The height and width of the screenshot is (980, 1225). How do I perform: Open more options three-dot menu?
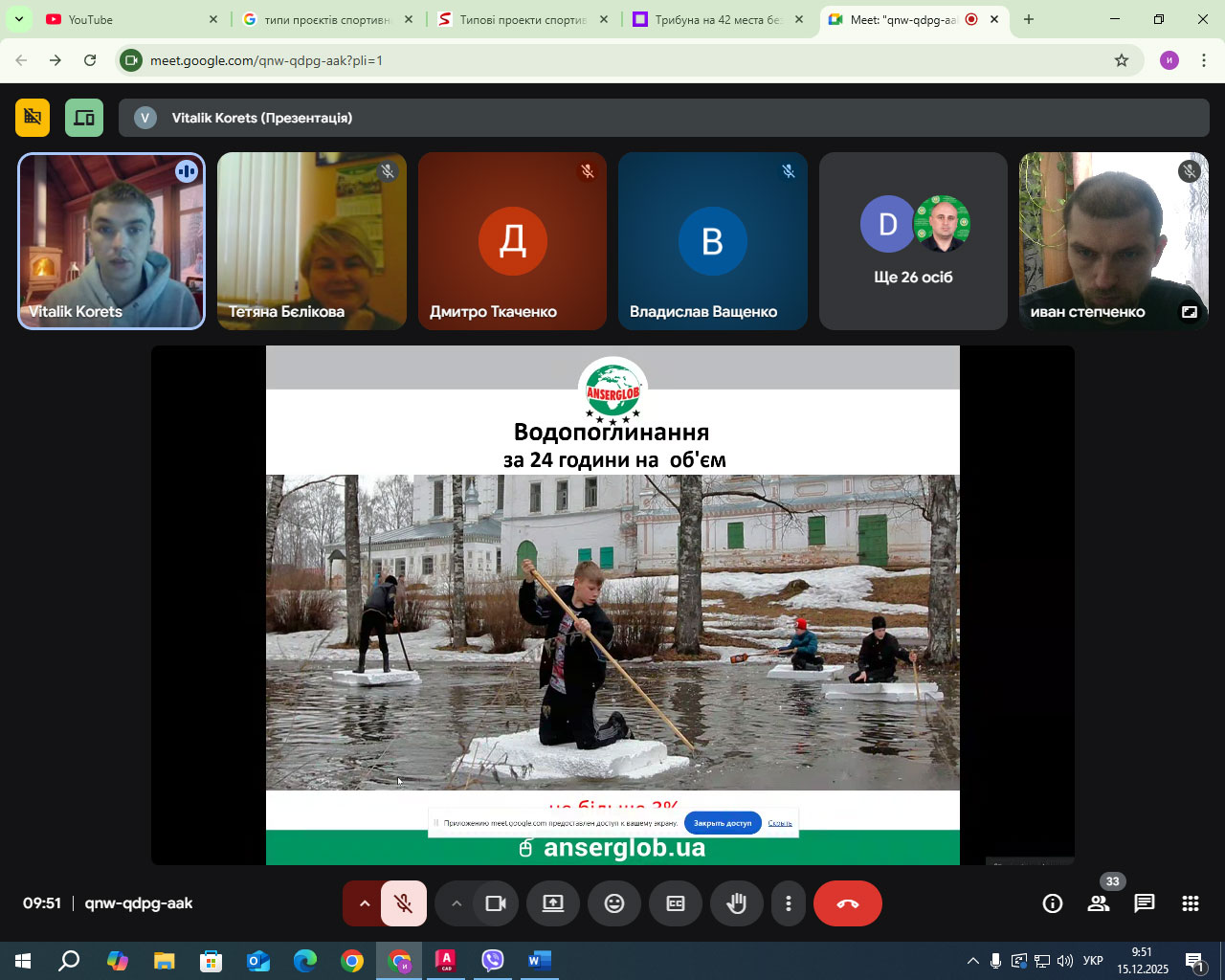click(x=789, y=903)
